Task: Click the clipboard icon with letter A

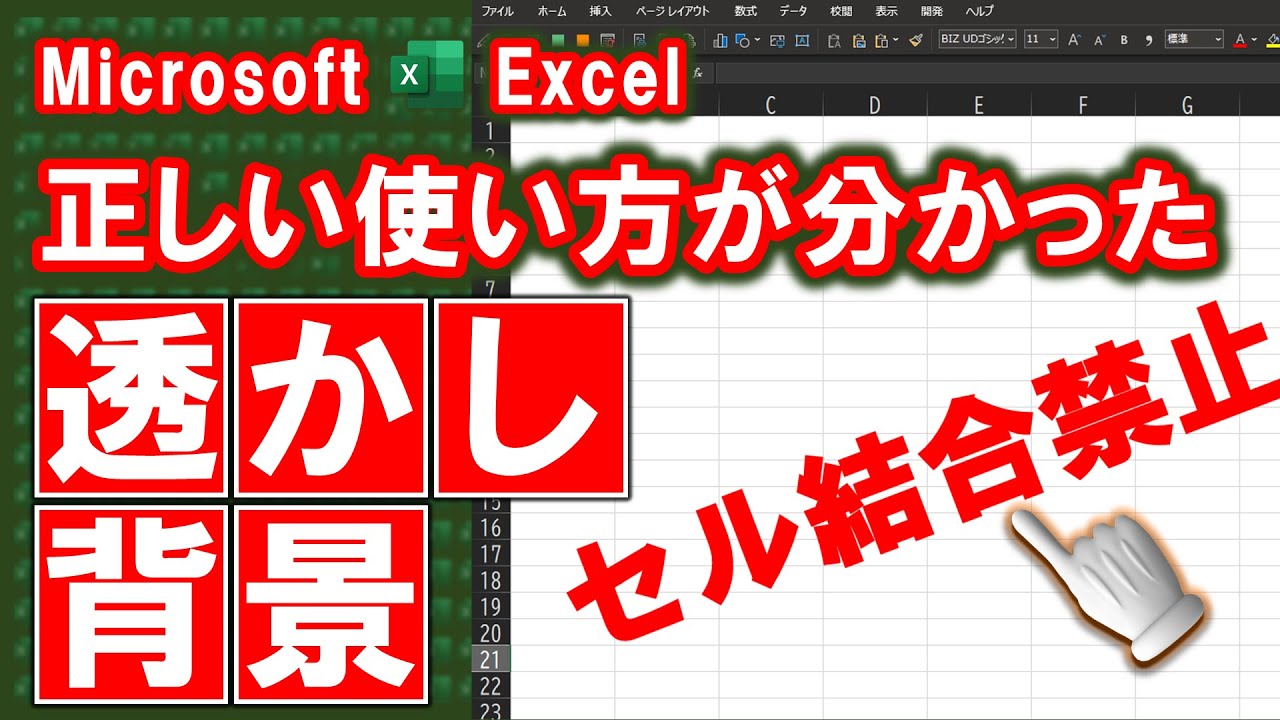Action: coord(834,40)
